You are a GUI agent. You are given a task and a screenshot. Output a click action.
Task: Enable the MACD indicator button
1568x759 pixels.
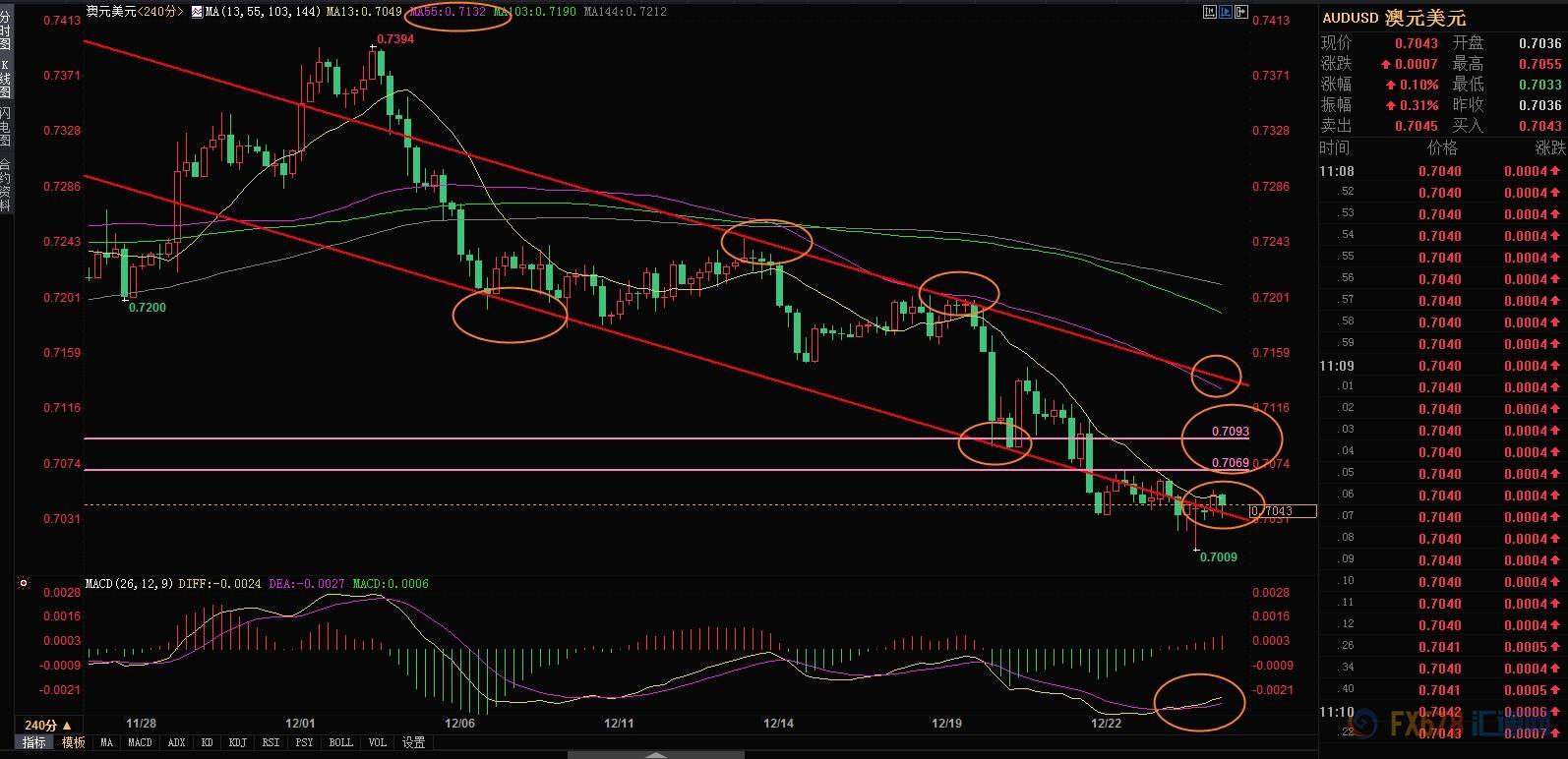pyautogui.click(x=140, y=742)
